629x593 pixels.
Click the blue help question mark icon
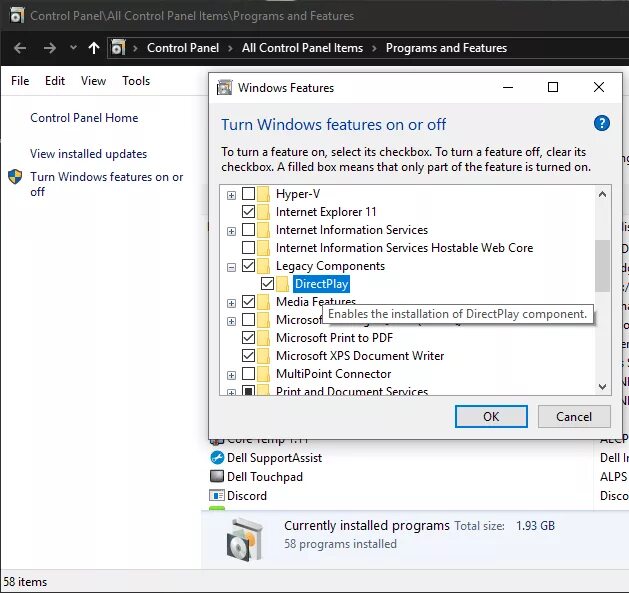coord(601,123)
